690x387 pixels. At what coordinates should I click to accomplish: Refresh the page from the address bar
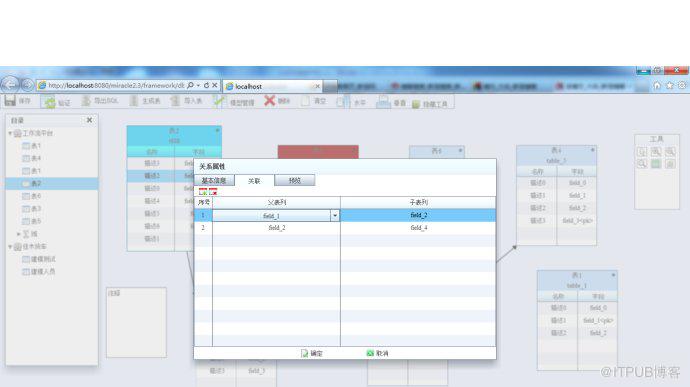coord(206,85)
